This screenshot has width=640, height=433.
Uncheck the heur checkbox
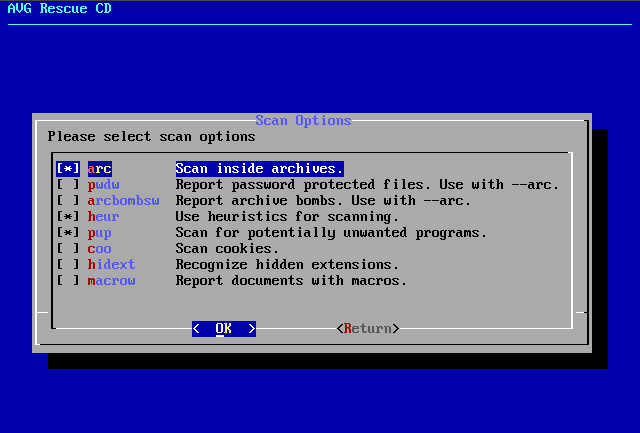coord(68,216)
